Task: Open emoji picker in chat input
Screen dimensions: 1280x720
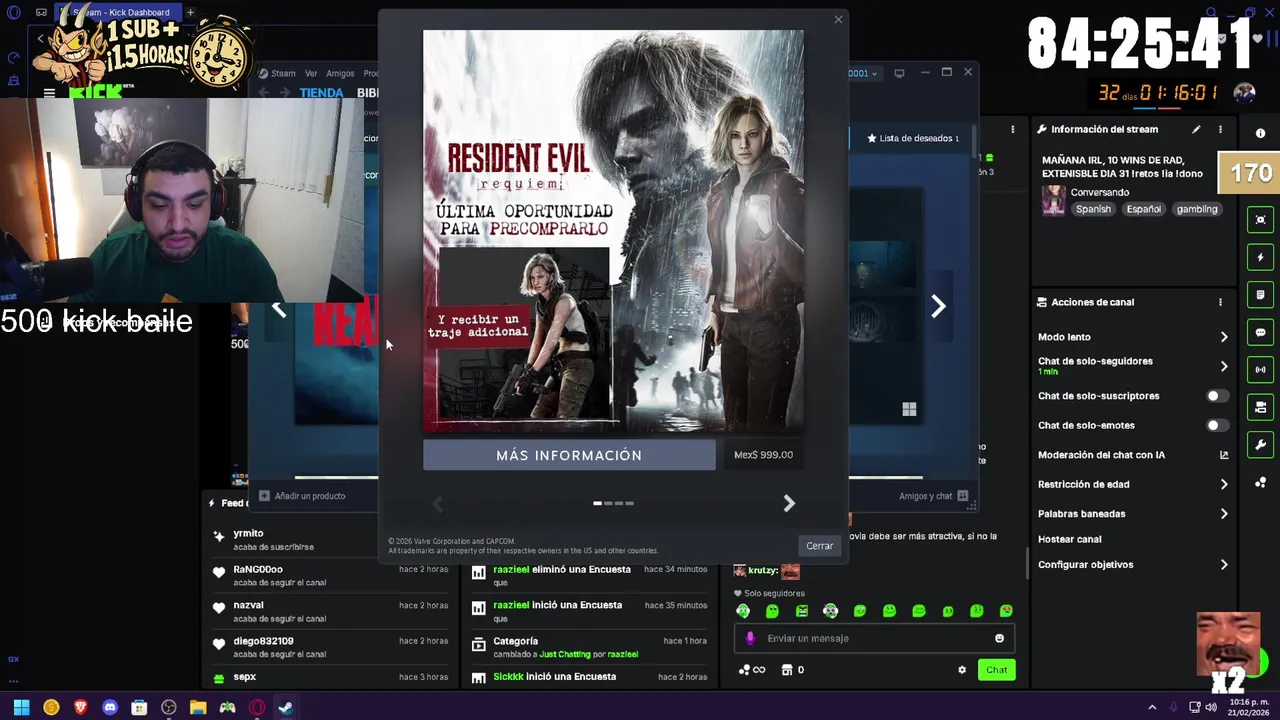Action: (999, 638)
